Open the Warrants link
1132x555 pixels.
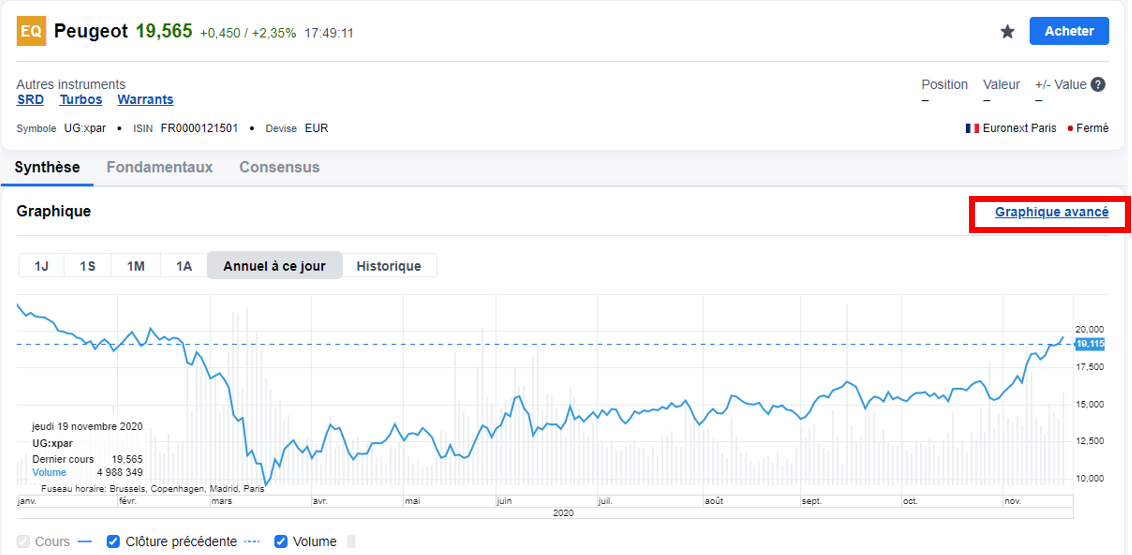(x=145, y=100)
